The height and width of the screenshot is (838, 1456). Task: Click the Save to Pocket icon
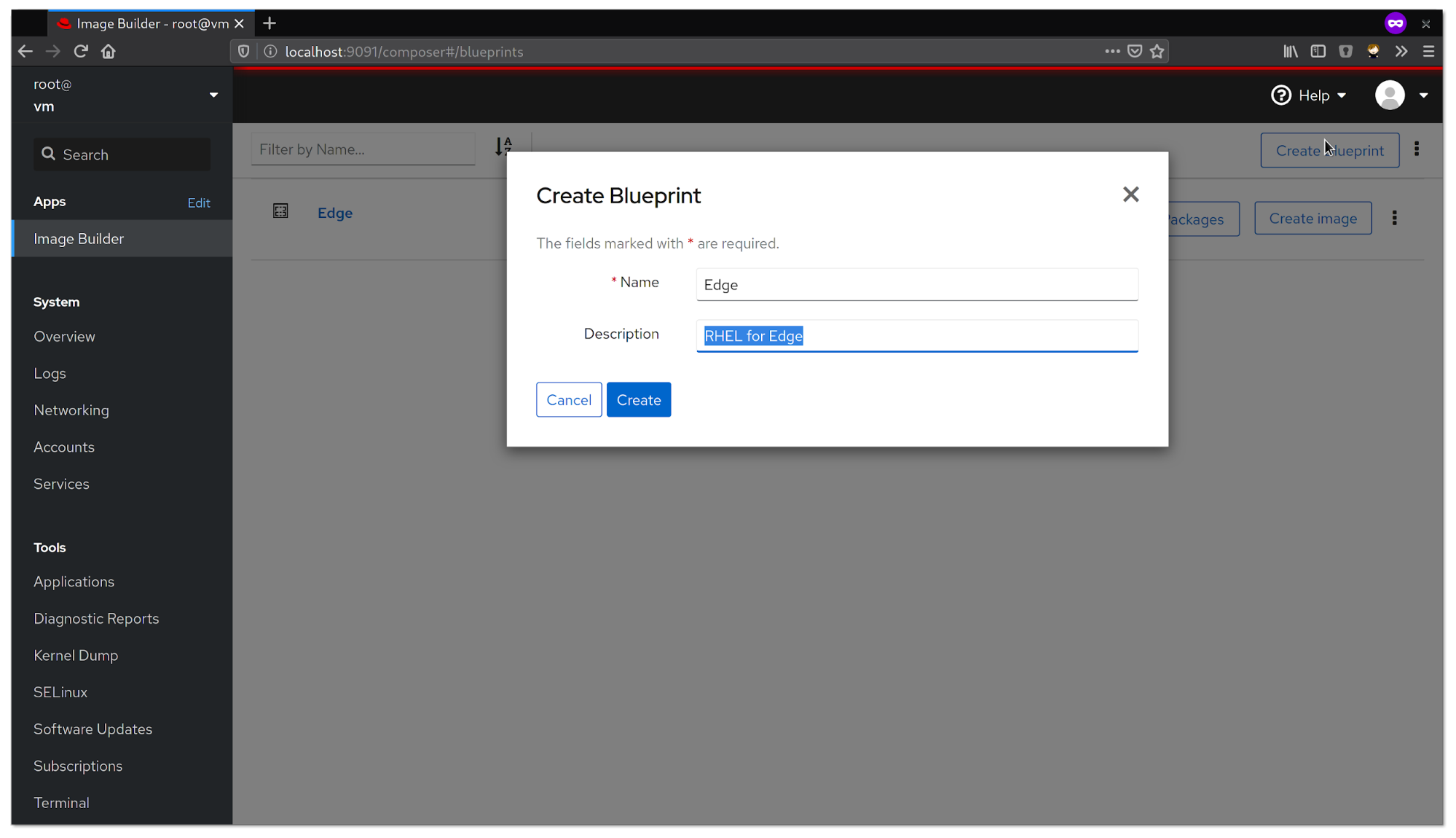[x=1135, y=51]
